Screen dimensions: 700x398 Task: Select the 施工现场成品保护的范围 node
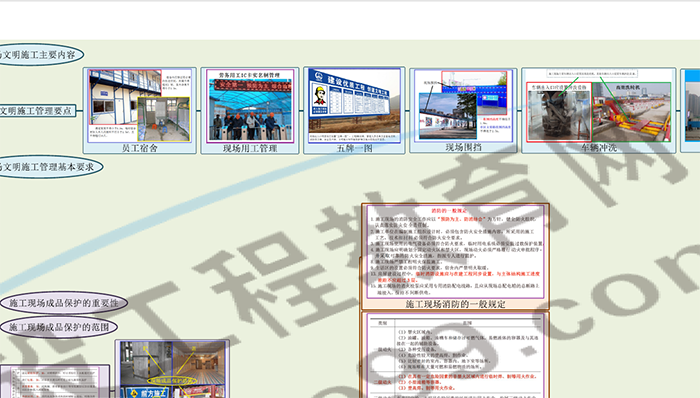tap(59, 327)
